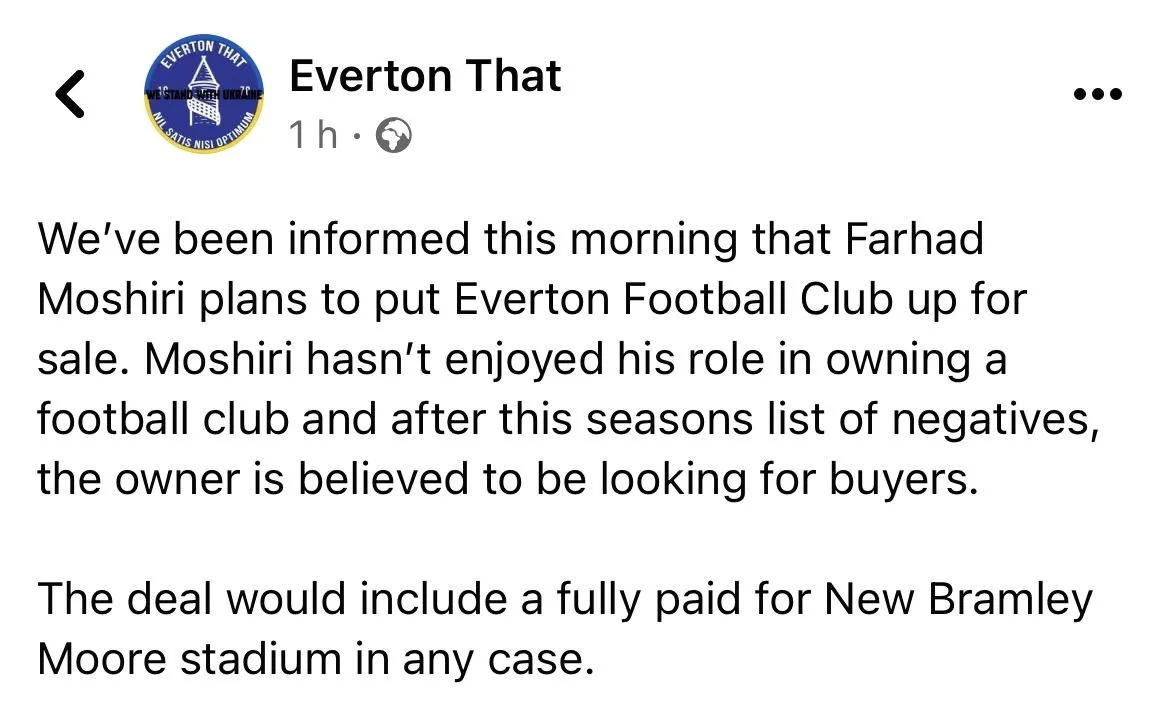1170x717 pixels.
Task: Click the globe public audience icon
Action: pos(392,135)
